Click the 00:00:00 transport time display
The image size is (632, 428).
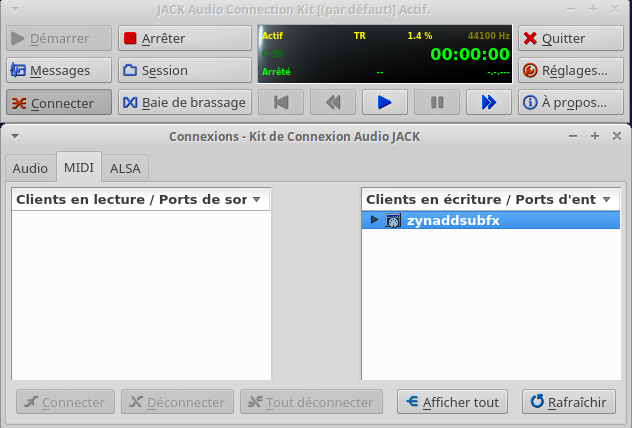470,54
